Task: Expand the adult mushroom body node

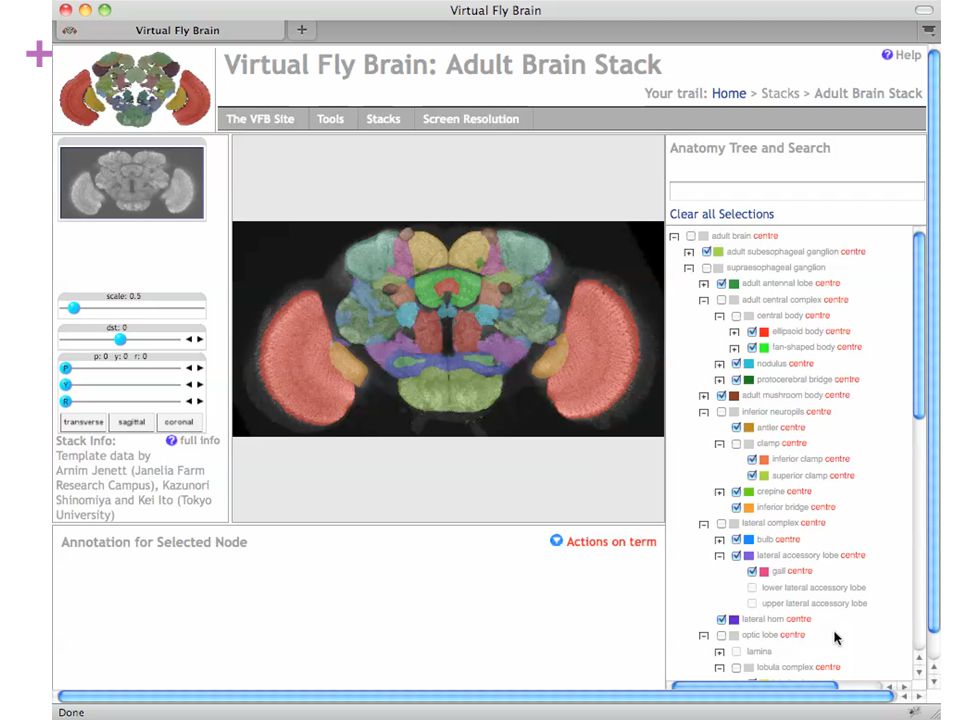Action: [704, 396]
